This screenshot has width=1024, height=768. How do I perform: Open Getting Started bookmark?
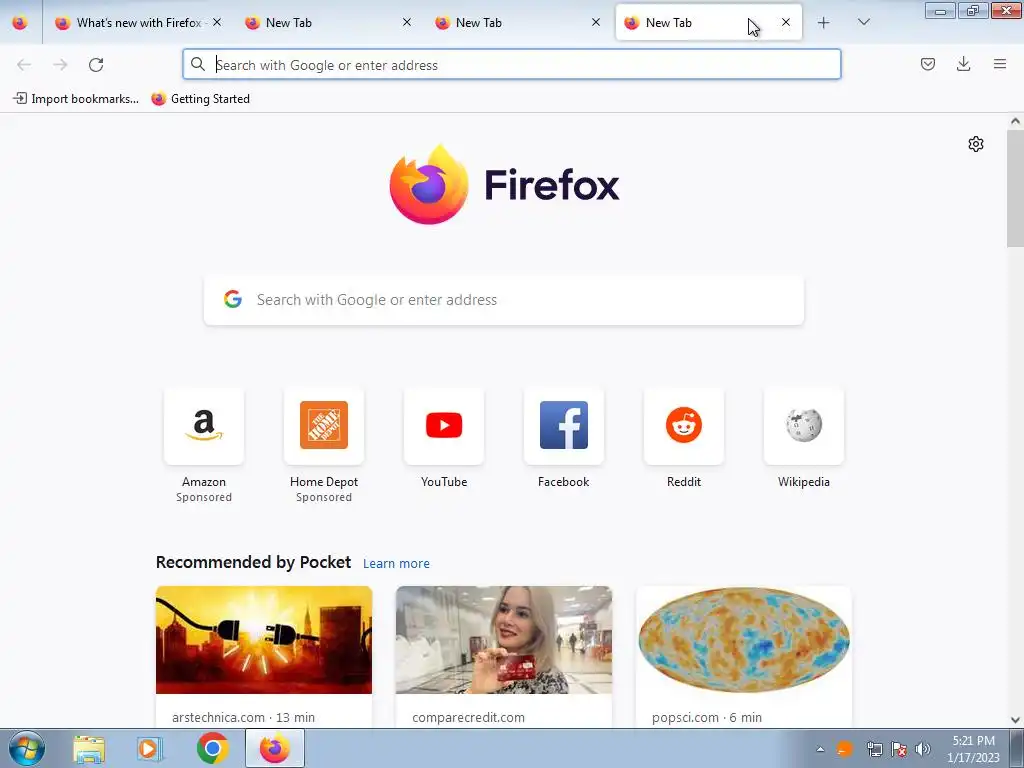(x=200, y=99)
